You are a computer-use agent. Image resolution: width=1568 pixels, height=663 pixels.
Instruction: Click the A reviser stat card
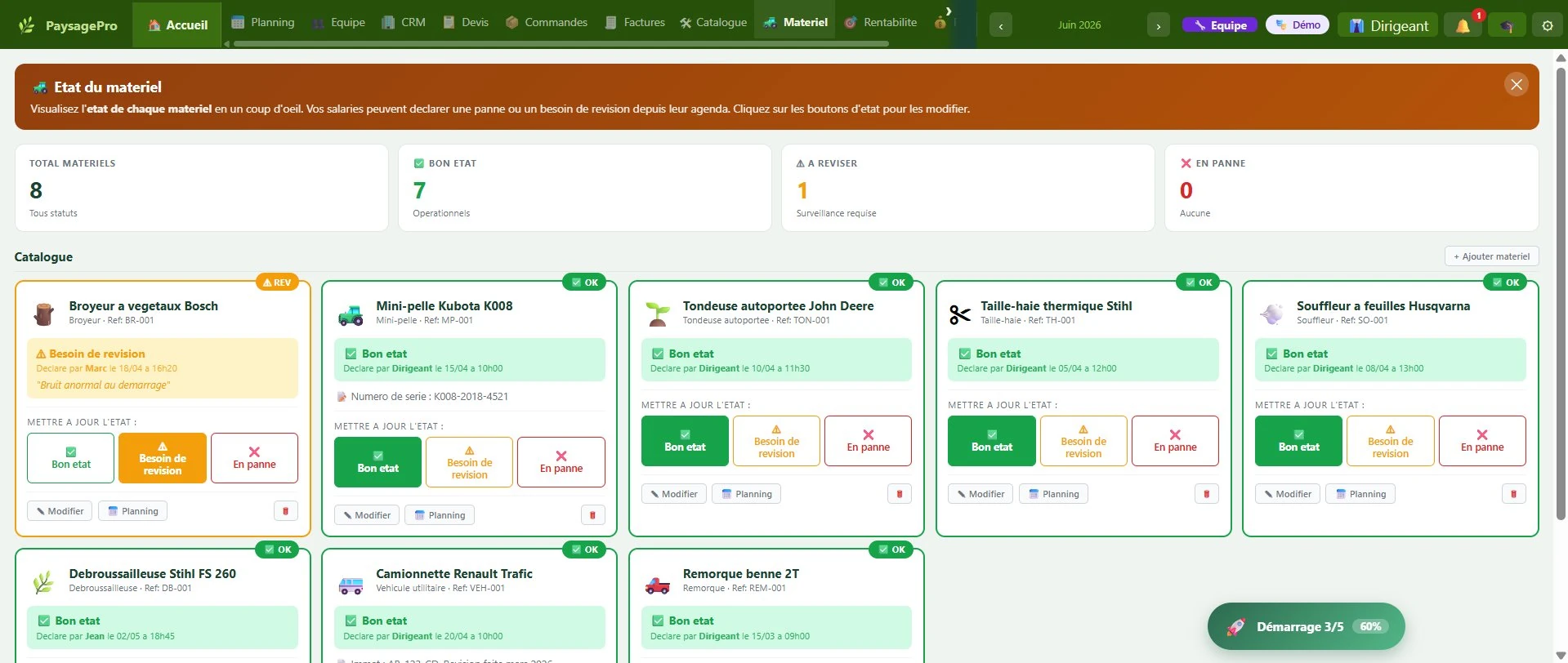(967, 188)
